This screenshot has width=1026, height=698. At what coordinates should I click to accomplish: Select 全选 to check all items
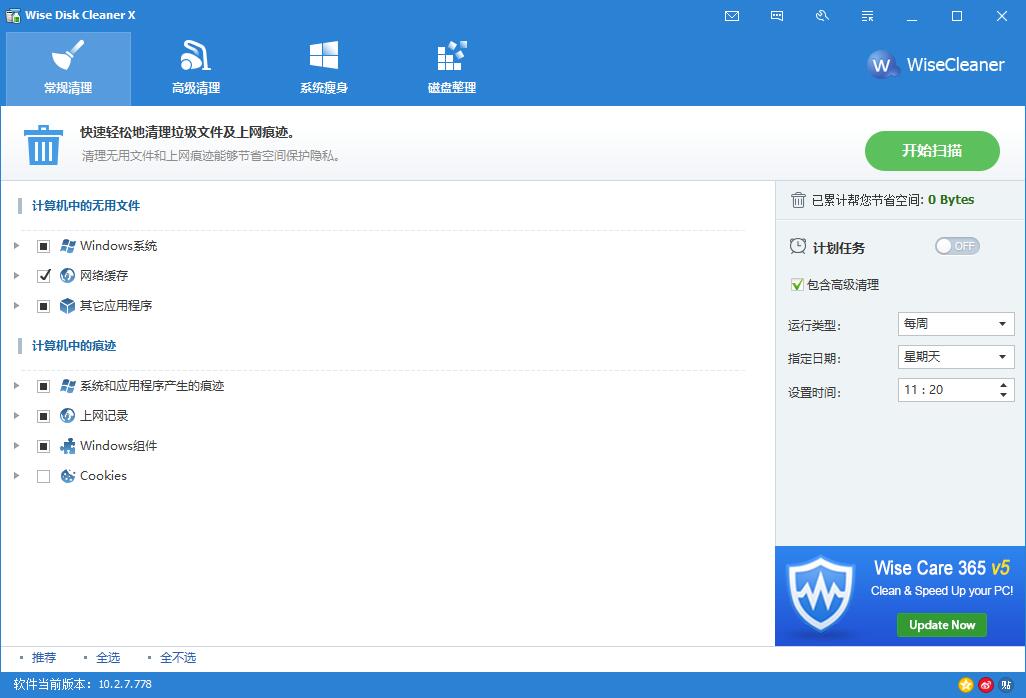109,657
